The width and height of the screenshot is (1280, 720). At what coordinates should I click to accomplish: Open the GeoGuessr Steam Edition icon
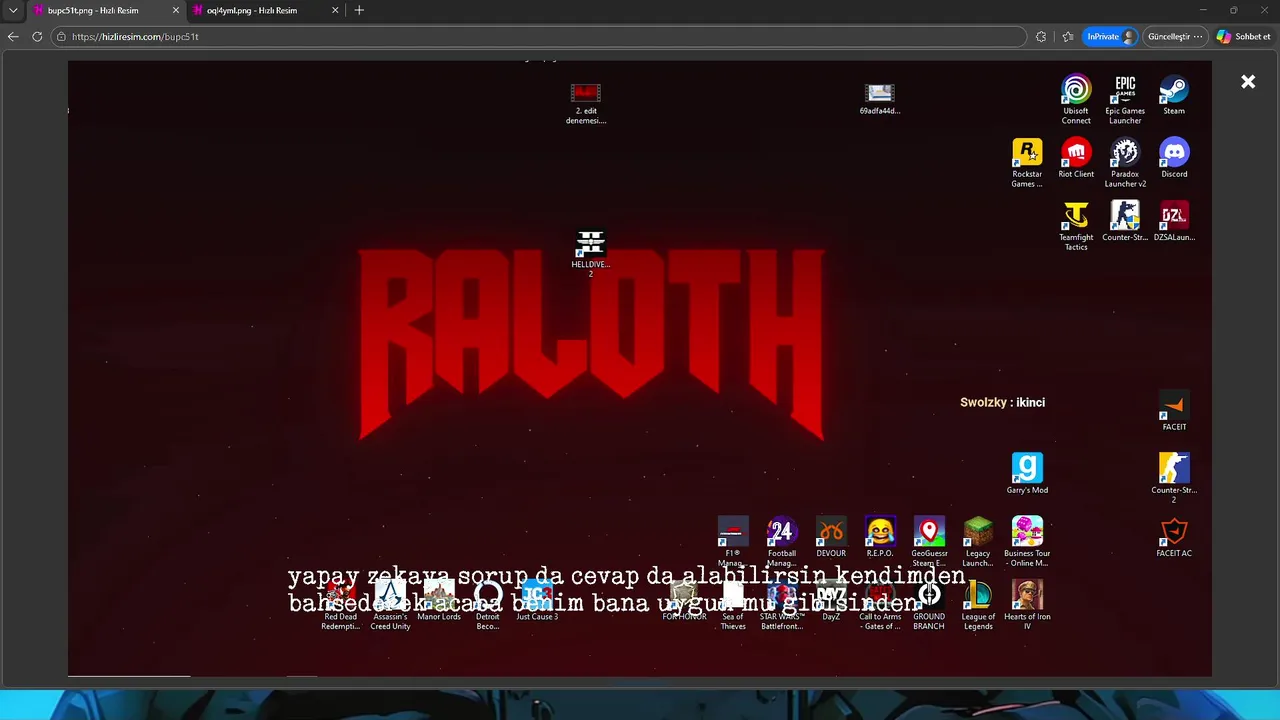tap(929, 542)
